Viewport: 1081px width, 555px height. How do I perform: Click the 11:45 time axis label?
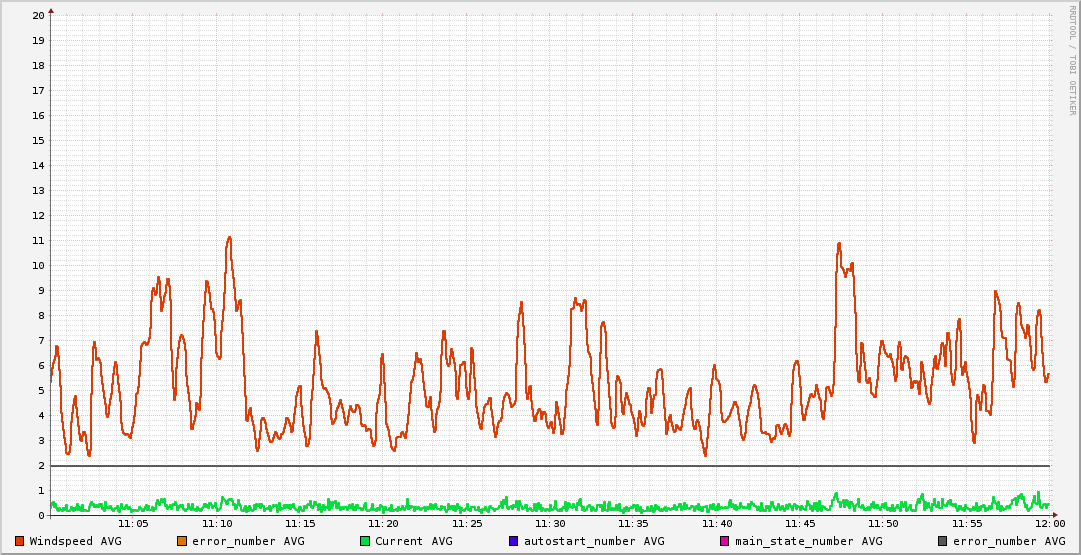click(x=800, y=524)
